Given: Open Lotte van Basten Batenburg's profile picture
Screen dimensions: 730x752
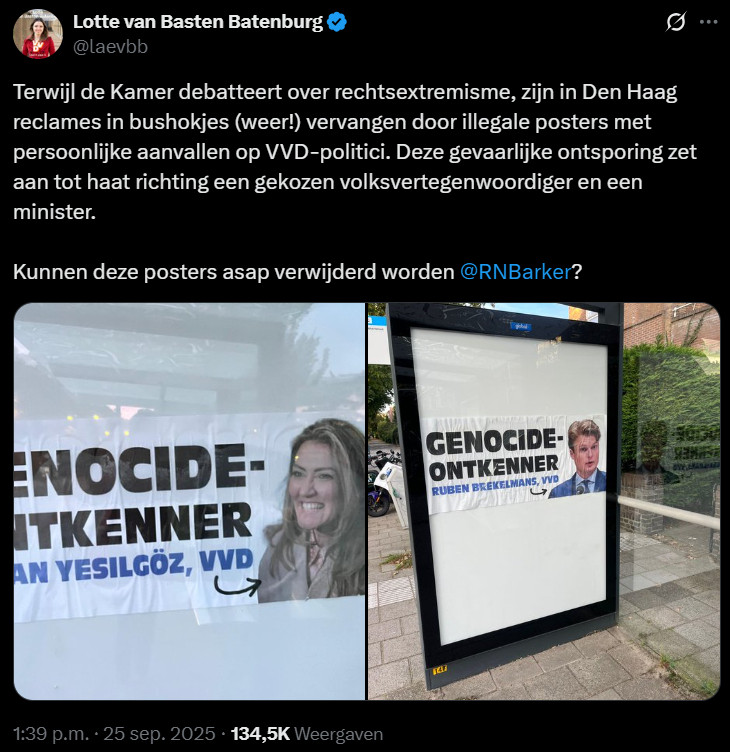Looking at the screenshot, I should (38, 34).
